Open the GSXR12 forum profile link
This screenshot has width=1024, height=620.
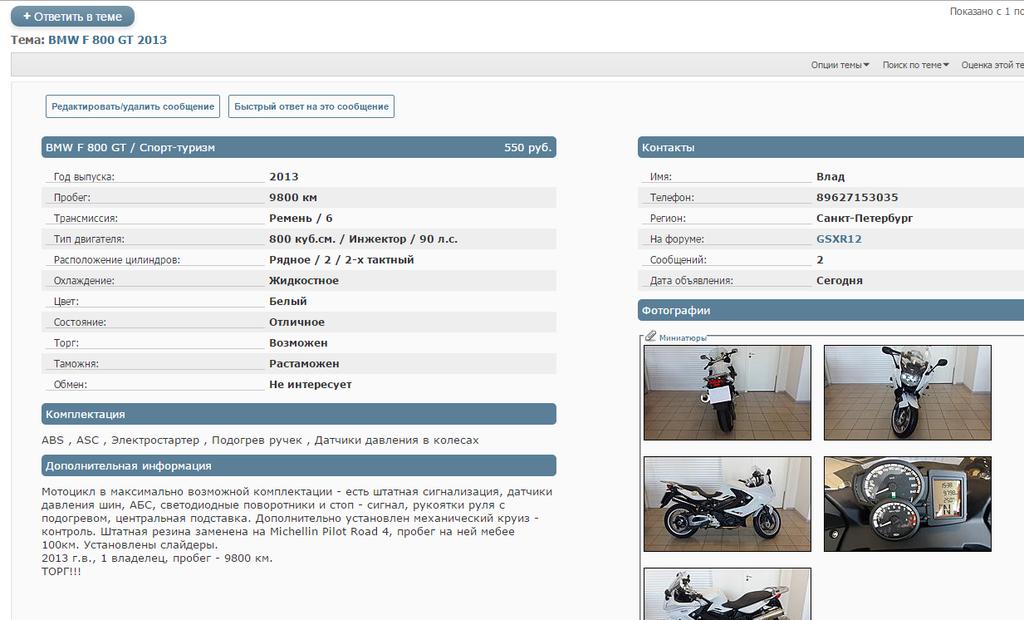click(838, 239)
